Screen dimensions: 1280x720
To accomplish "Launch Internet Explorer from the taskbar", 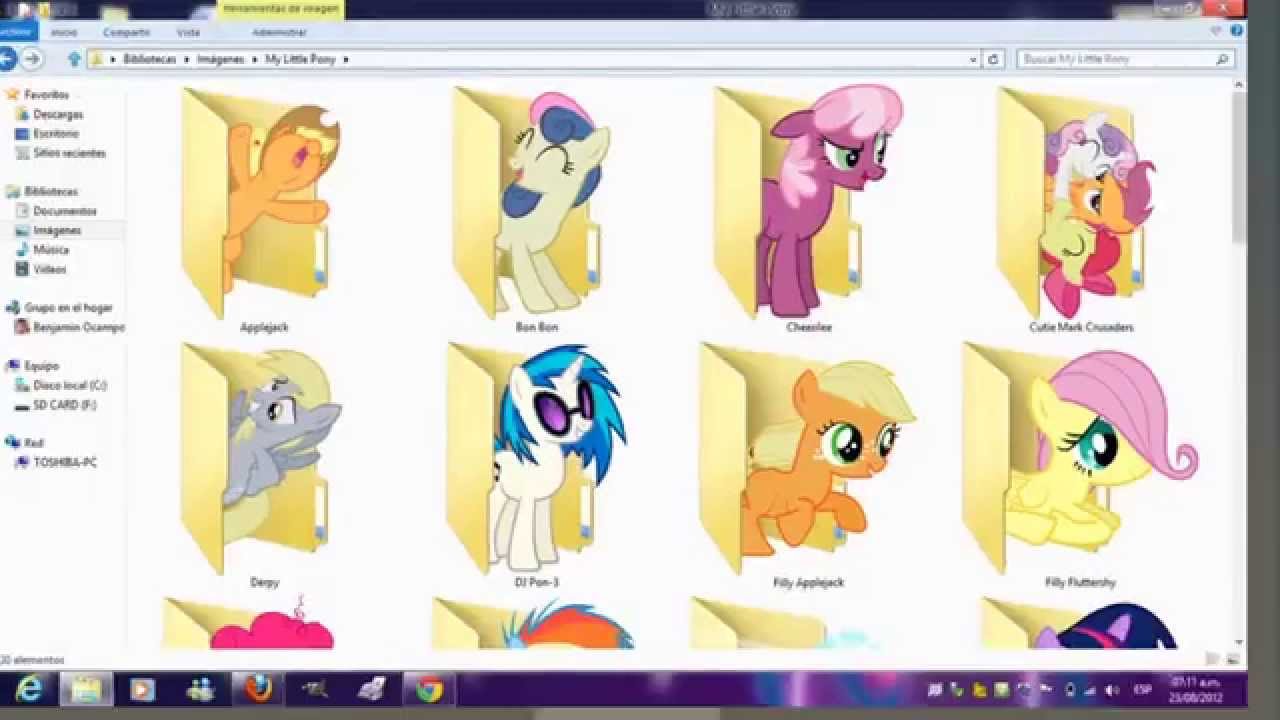I will pos(29,689).
